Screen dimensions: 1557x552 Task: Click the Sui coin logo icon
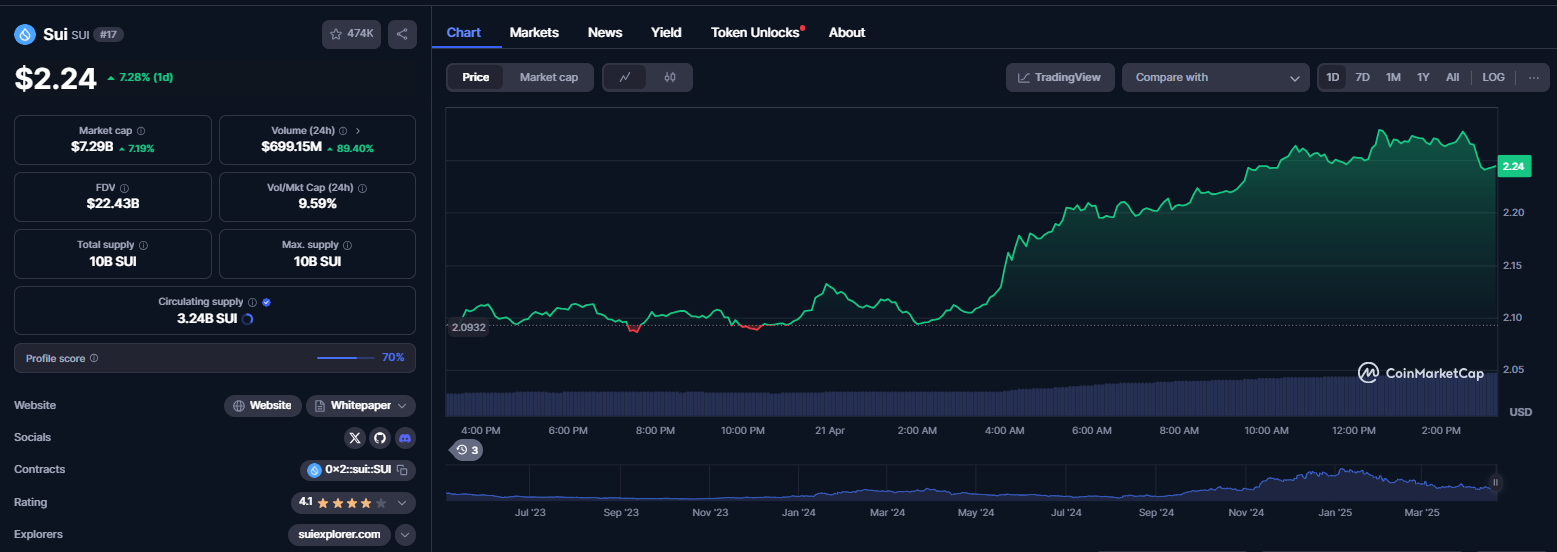coord(25,34)
